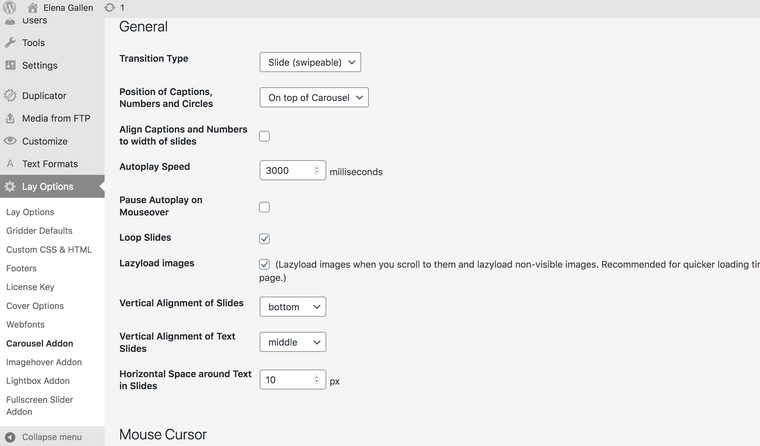Open the Lightbox Addon submenu link
Image resolution: width=760 pixels, height=446 pixels.
[x=38, y=381]
